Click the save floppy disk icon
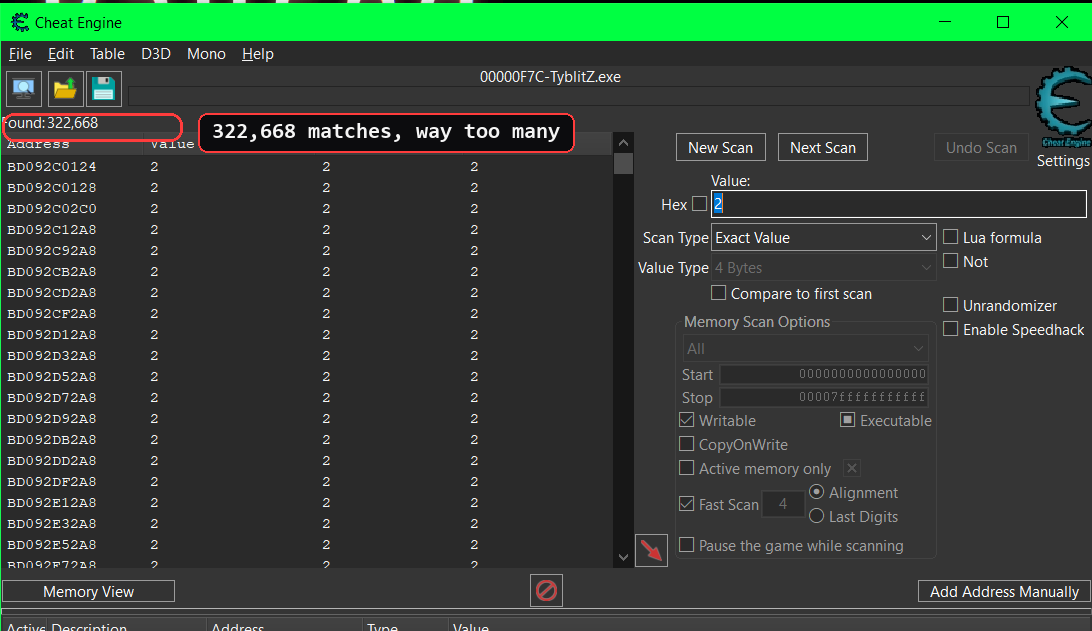The image size is (1092, 631). tap(104, 88)
